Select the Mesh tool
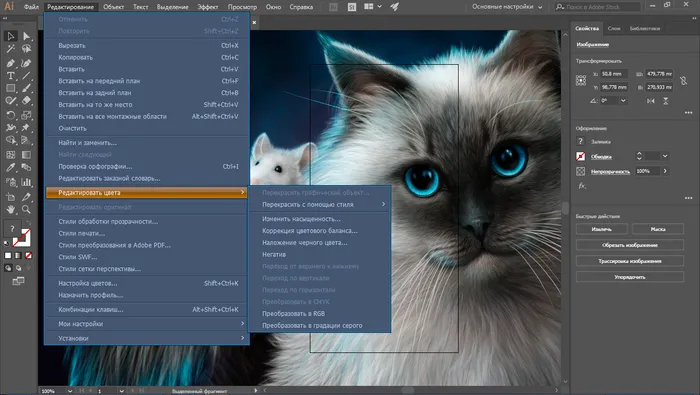Screen dimensions: 700x395 [x=11, y=155]
